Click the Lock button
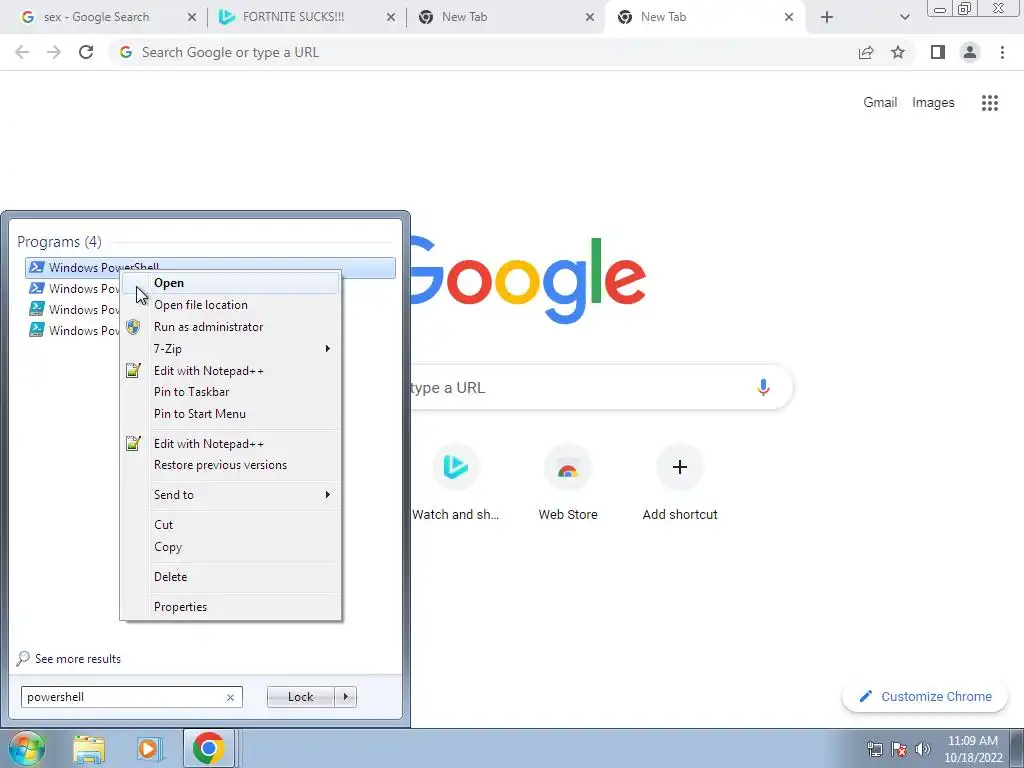The height and width of the screenshot is (768, 1024). click(x=300, y=697)
